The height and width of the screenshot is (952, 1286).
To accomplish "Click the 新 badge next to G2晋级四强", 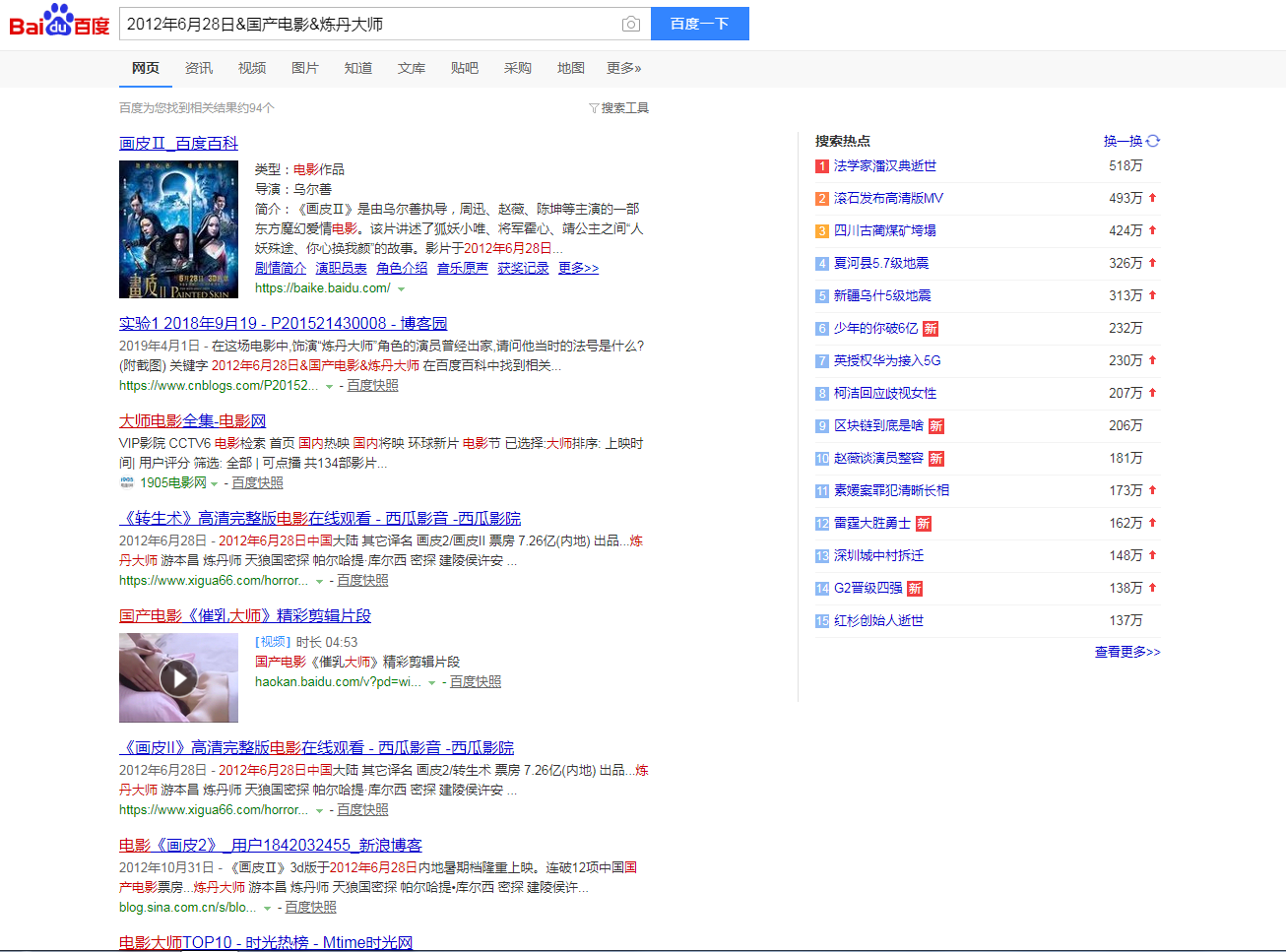I will [x=915, y=589].
